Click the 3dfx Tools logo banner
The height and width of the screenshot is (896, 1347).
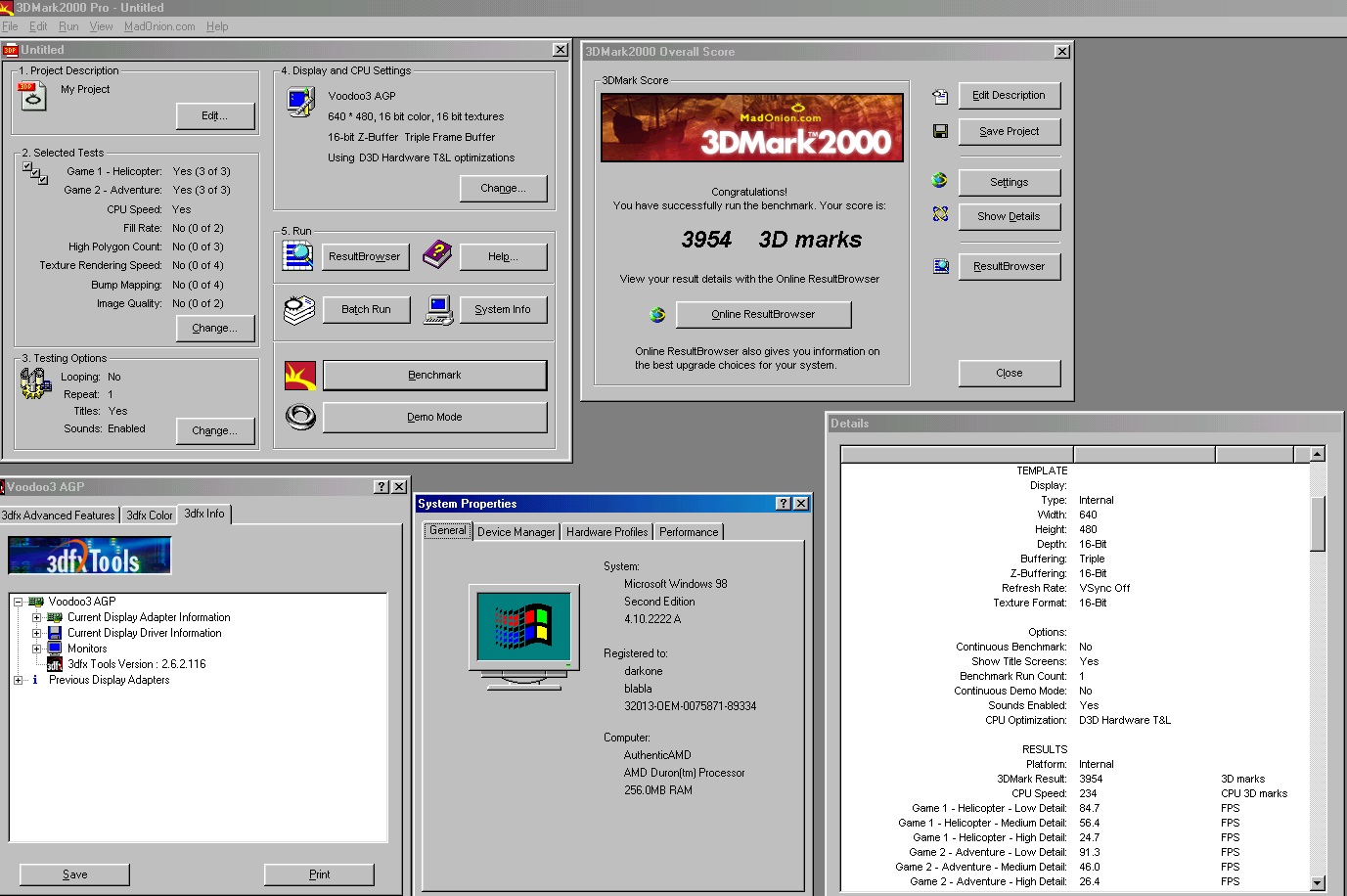tap(90, 556)
